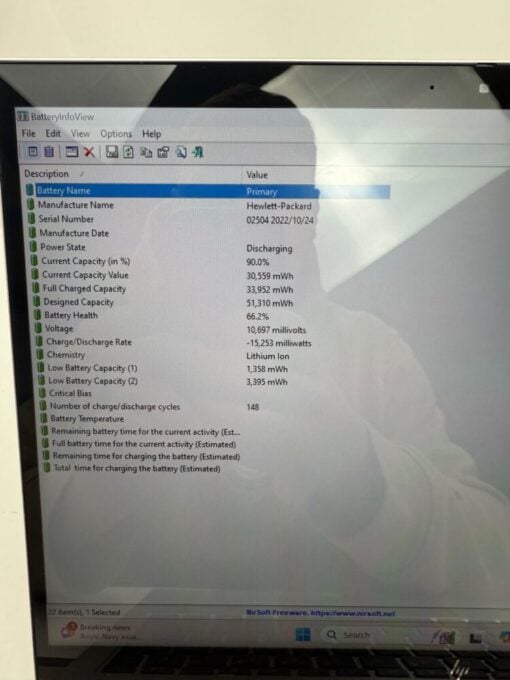Click the 02504 2022/10/24 value cell
The width and height of the screenshot is (510, 680).
pyautogui.click(x=280, y=220)
